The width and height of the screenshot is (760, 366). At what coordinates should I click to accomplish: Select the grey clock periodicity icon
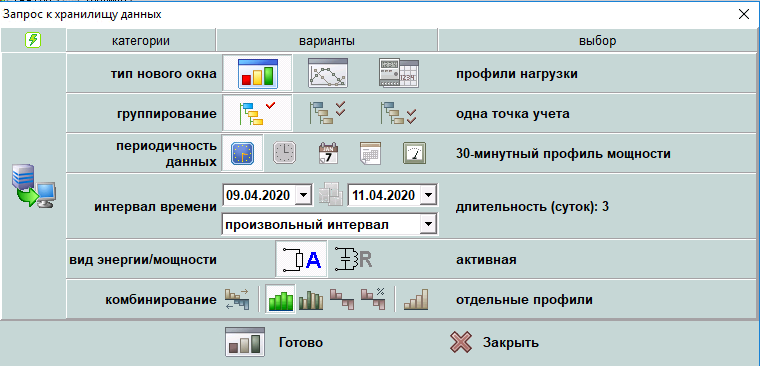tap(285, 153)
